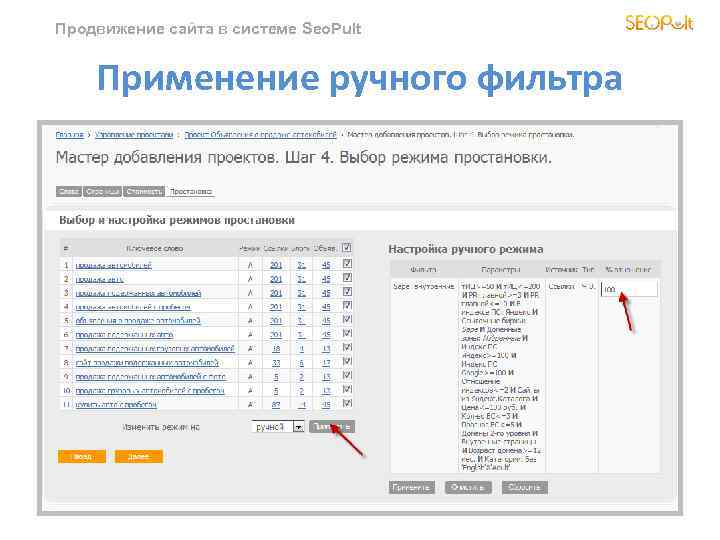Toggle the checkbox in keyword row 9
The height and width of the screenshot is (540, 720).
(347, 375)
